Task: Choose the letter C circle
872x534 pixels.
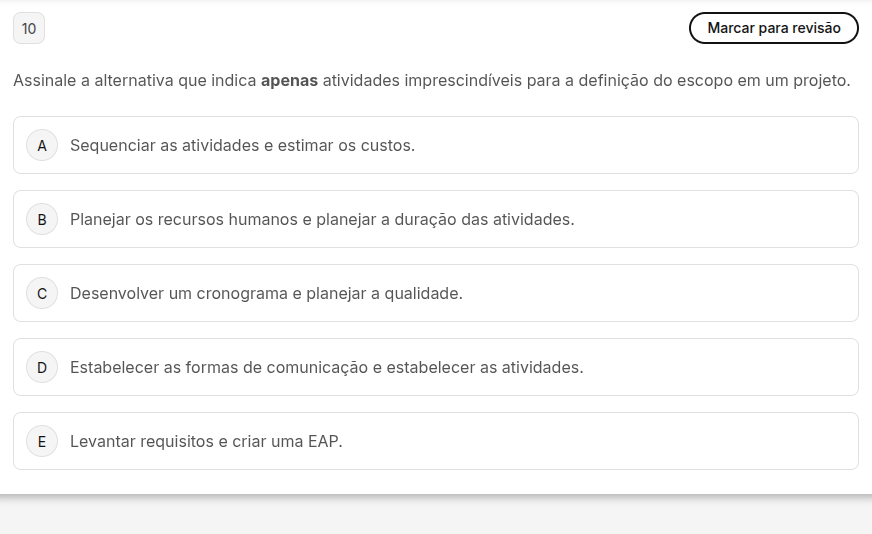Action: point(42,293)
